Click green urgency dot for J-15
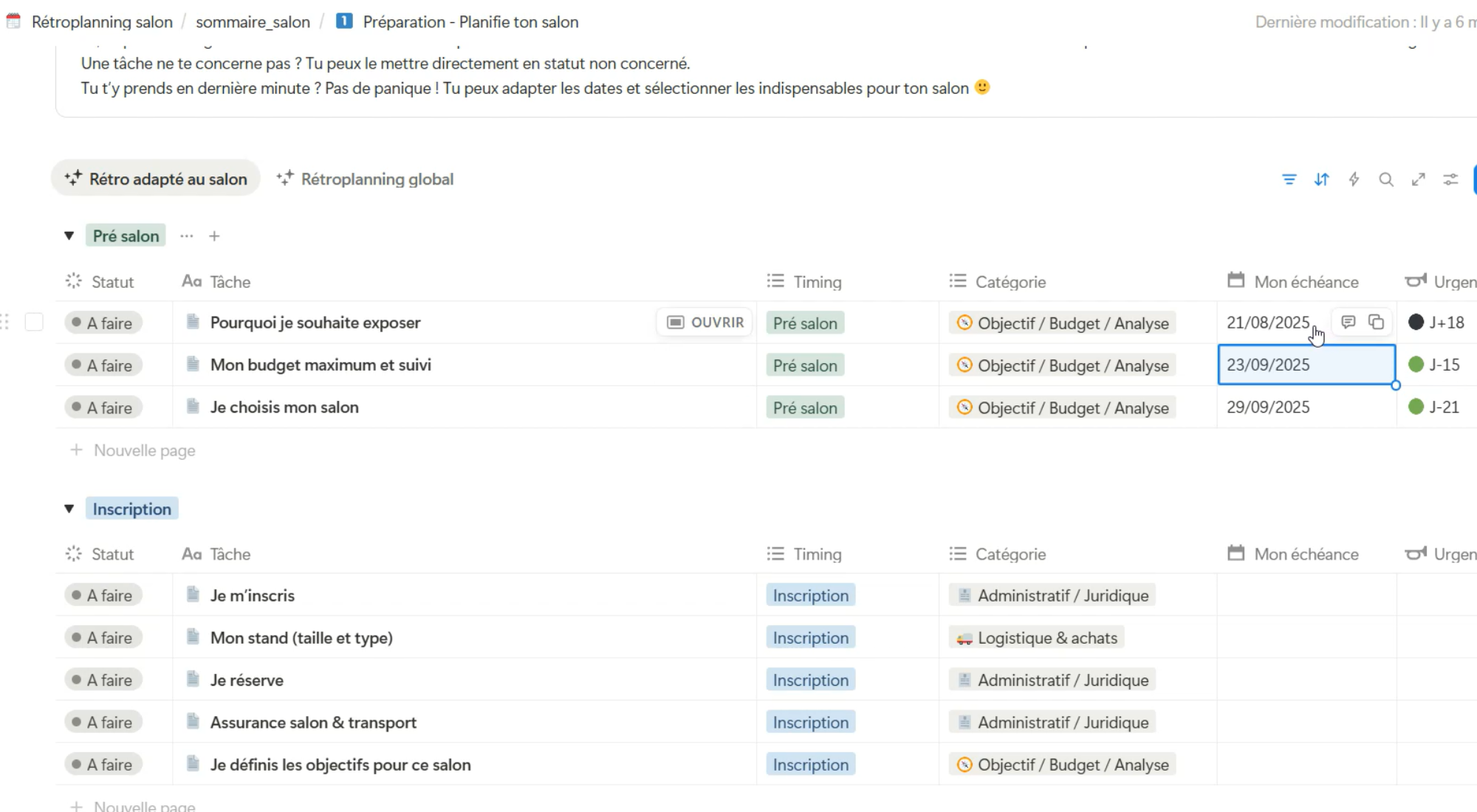The image size is (1477, 812). [1416, 365]
